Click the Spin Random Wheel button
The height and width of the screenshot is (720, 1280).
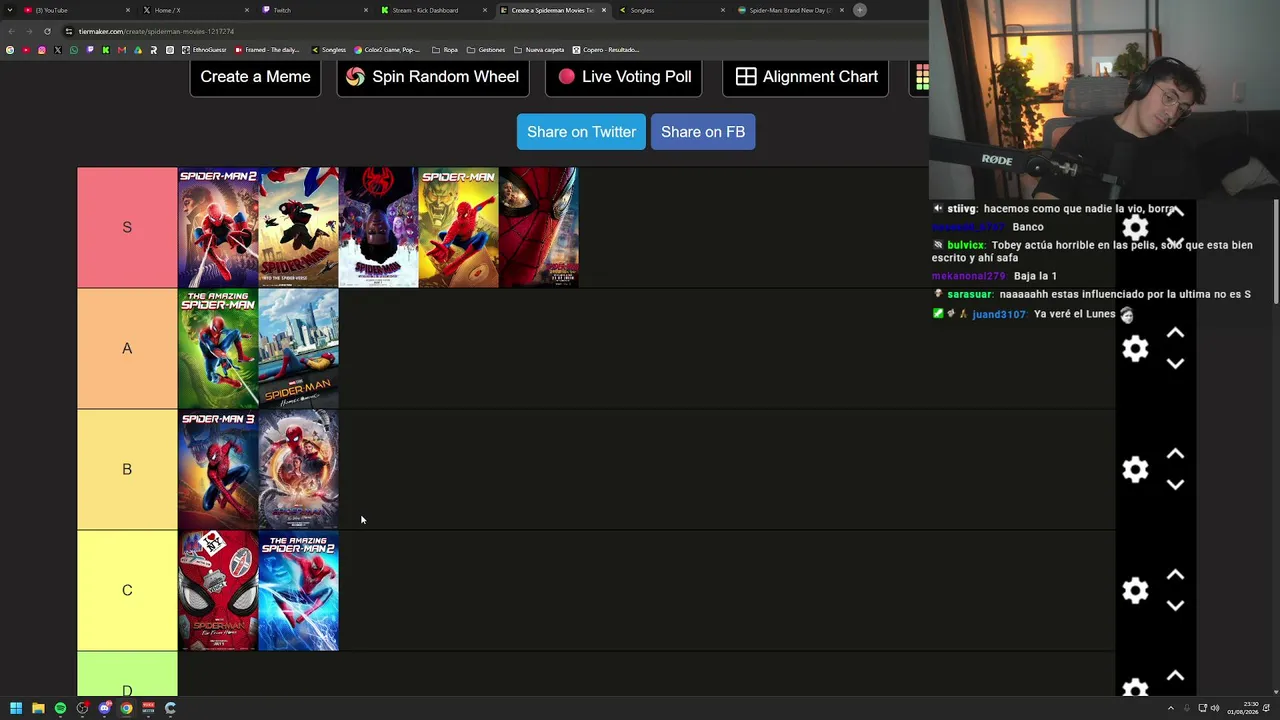point(433,77)
